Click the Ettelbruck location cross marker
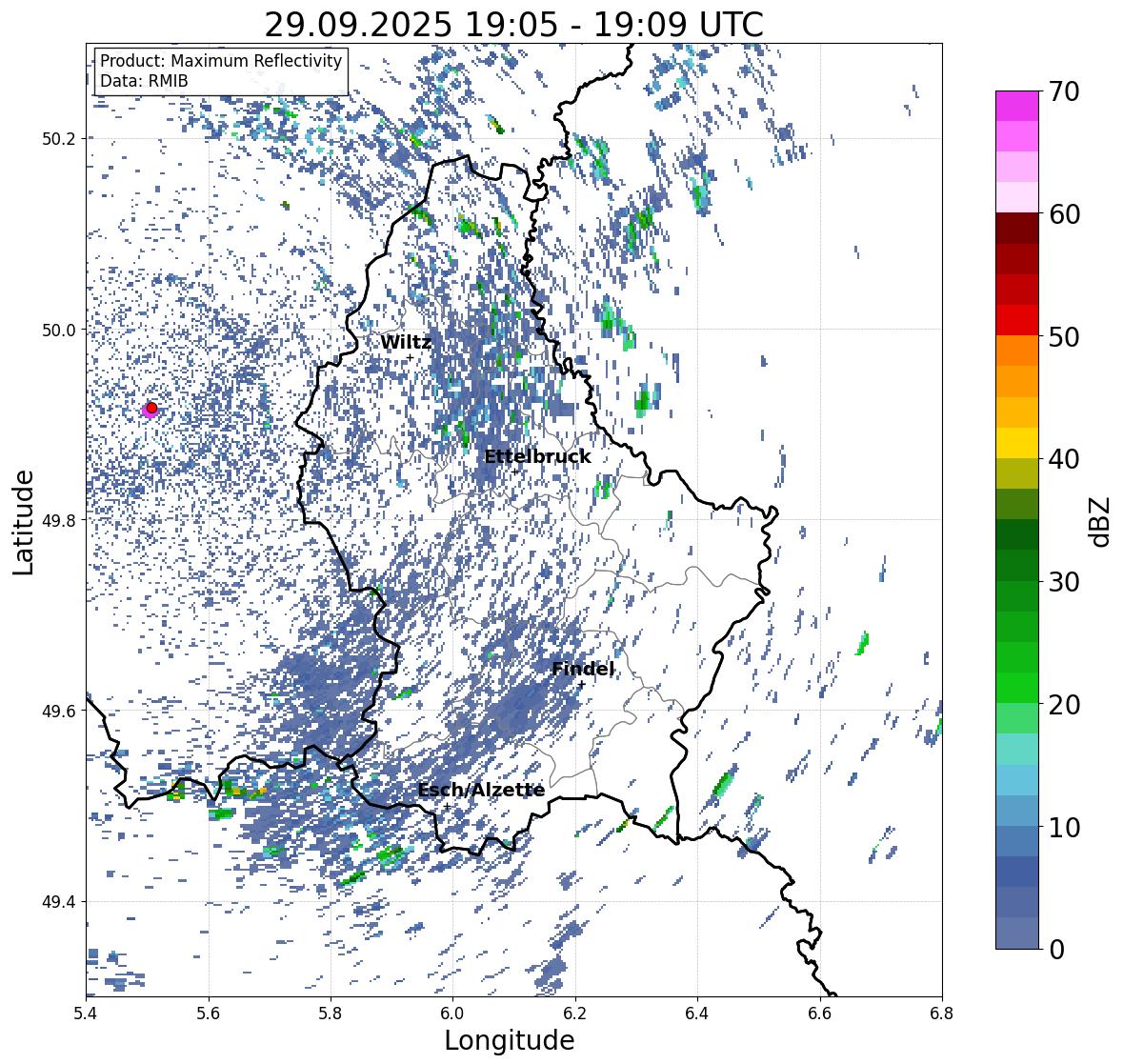Screen dimensions: 1123x1064 [x=514, y=472]
